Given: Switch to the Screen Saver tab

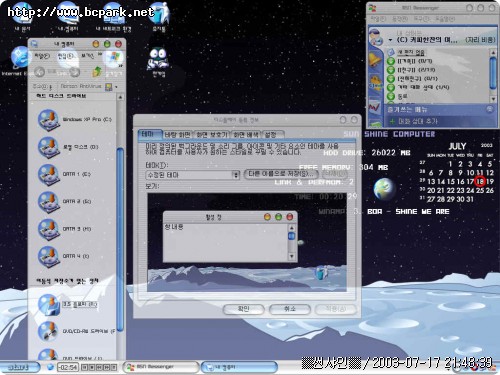Looking at the screenshot, I should point(212,135).
